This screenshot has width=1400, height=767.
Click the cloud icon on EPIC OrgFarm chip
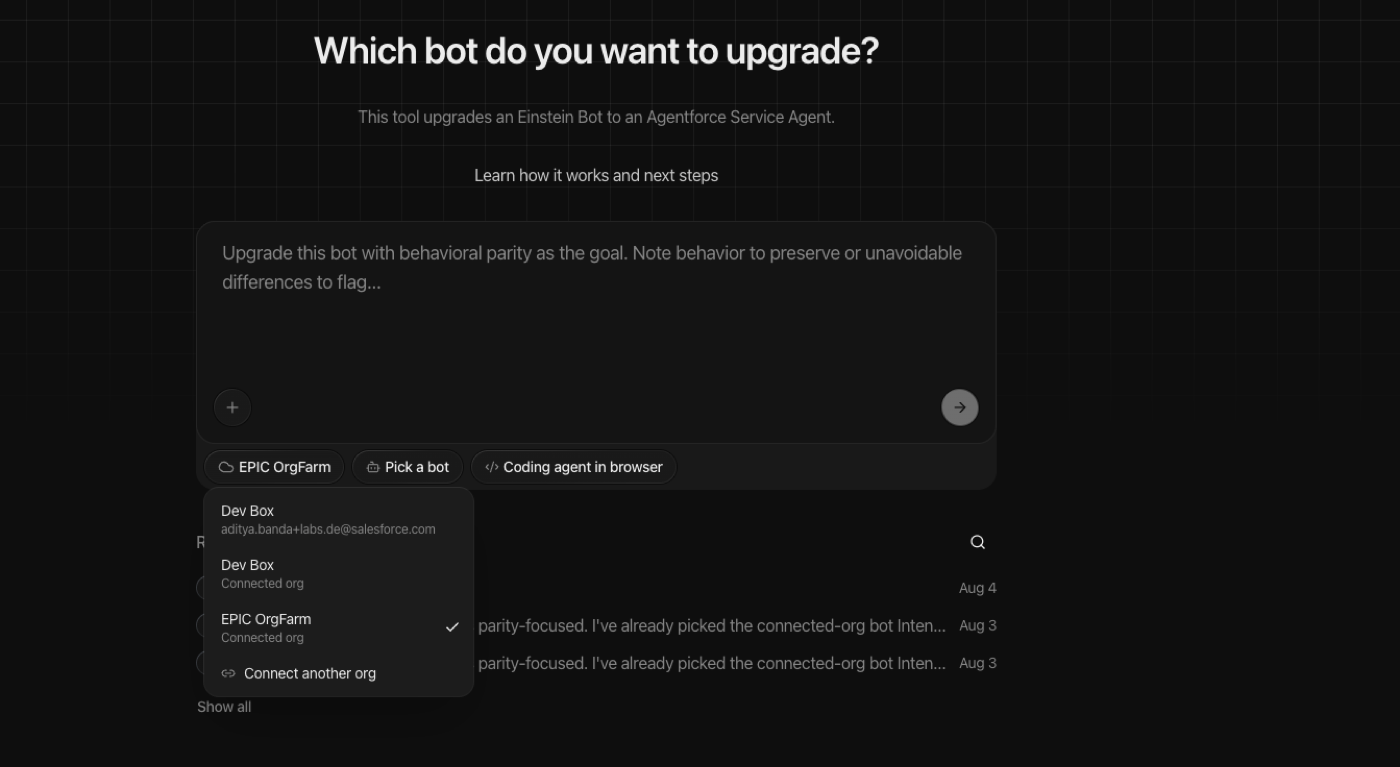click(x=226, y=467)
